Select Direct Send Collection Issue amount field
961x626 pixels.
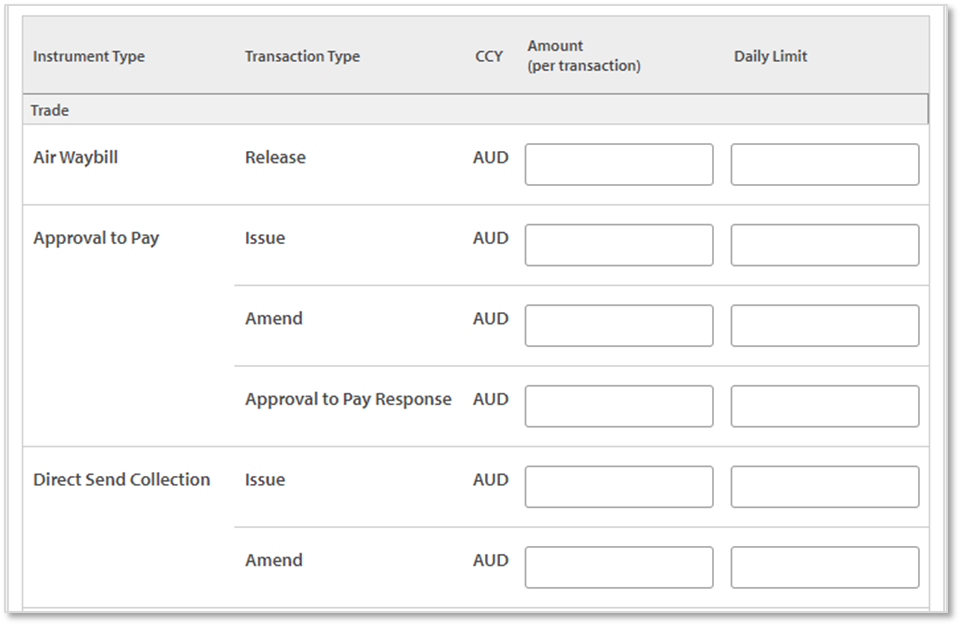click(619, 487)
